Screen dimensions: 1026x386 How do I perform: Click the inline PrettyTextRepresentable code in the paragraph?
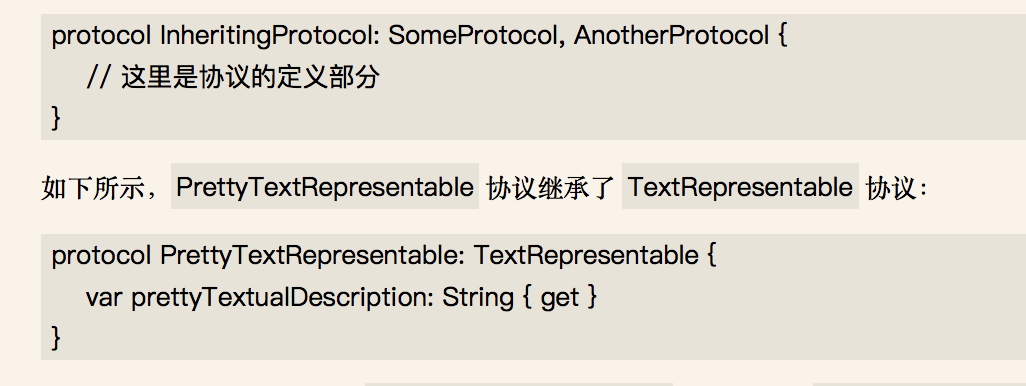pos(325,187)
